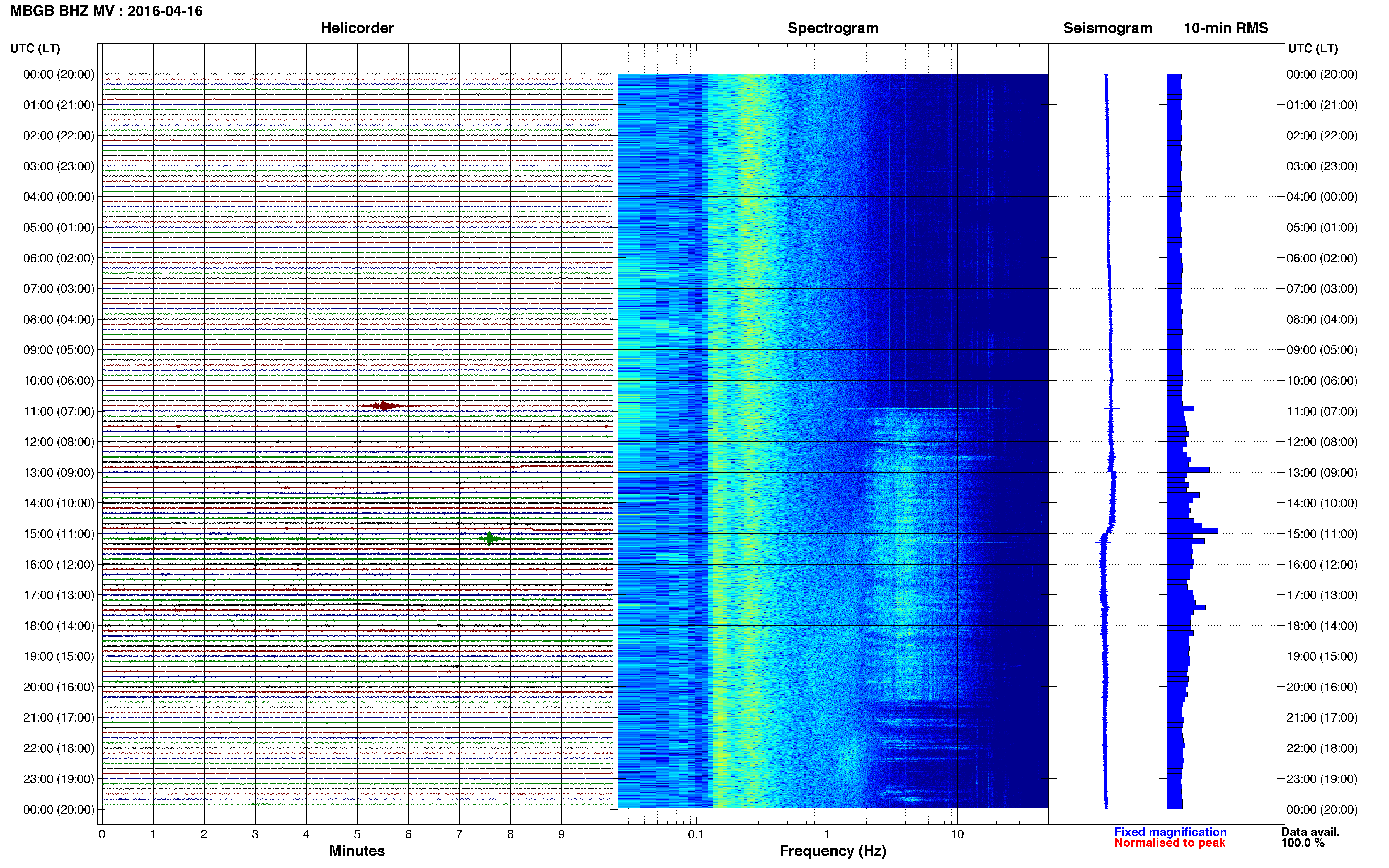
Task: Click the 'Data avail.' label
Action: click(1310, 832)
